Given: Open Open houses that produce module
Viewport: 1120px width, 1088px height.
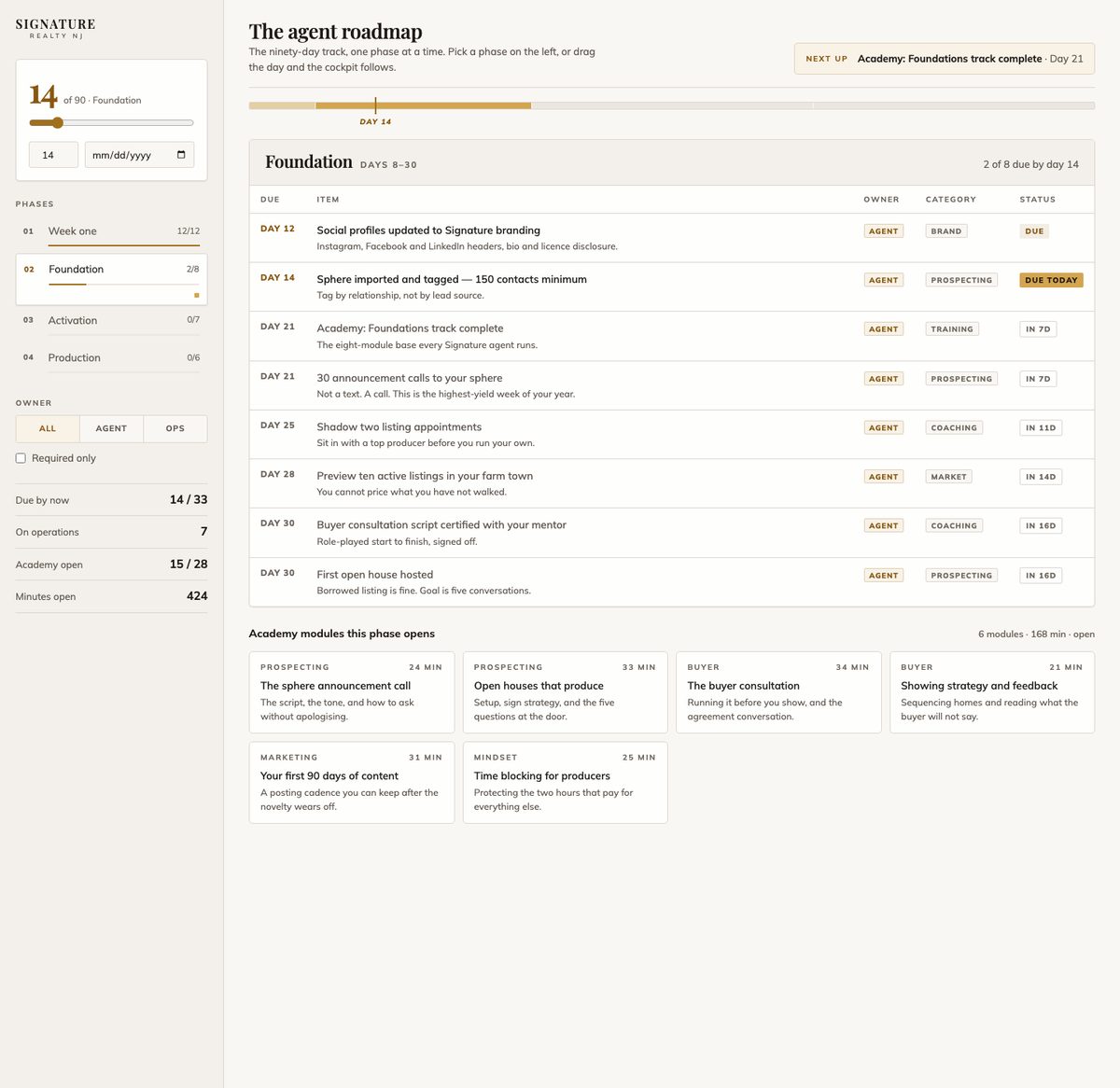Looking at the screenshot, I should pos(565,692).
